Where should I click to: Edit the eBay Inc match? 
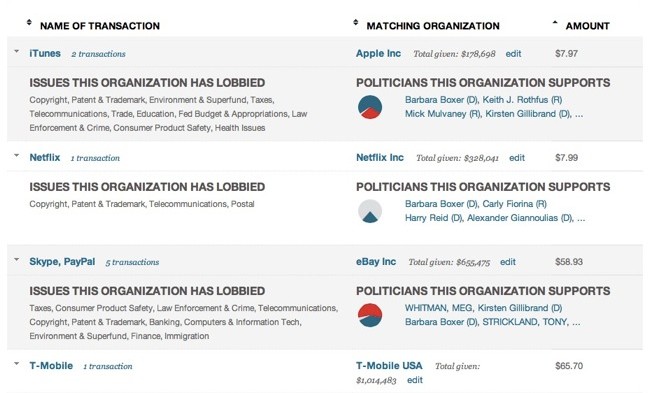(x=508, y=262)
